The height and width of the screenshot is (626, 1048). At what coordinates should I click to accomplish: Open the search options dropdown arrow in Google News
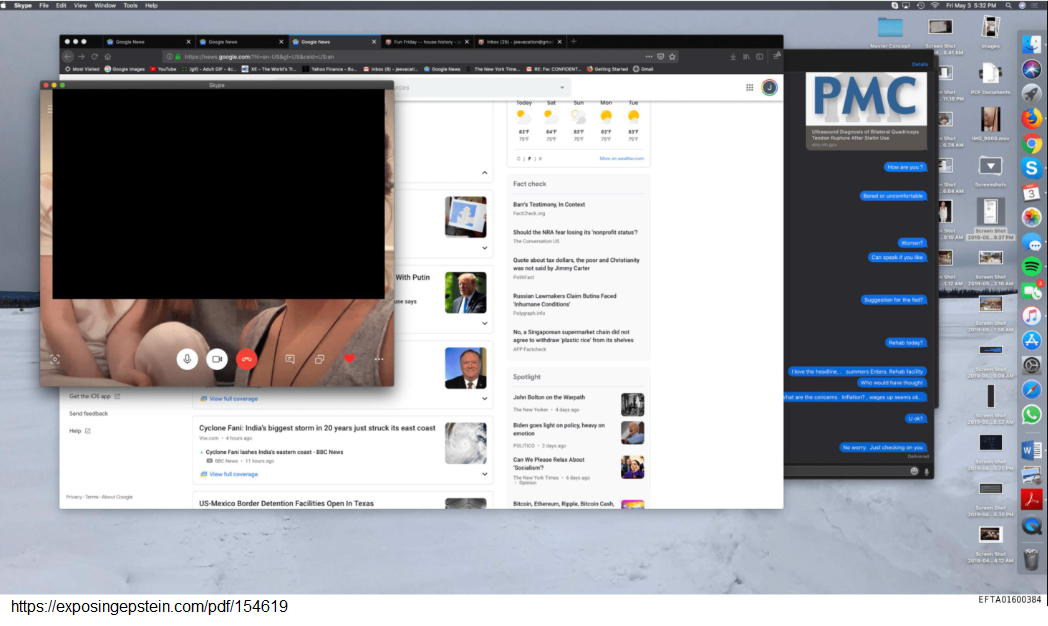[562, 88]
